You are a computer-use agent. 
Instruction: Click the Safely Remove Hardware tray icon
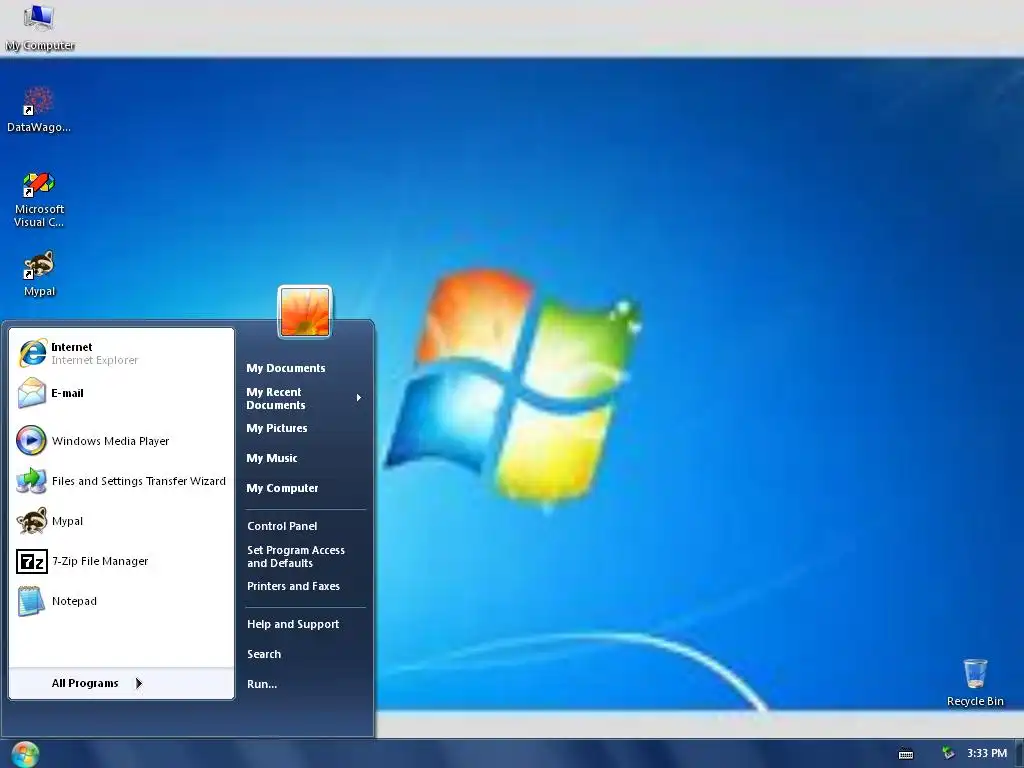[x=948, y=754]
